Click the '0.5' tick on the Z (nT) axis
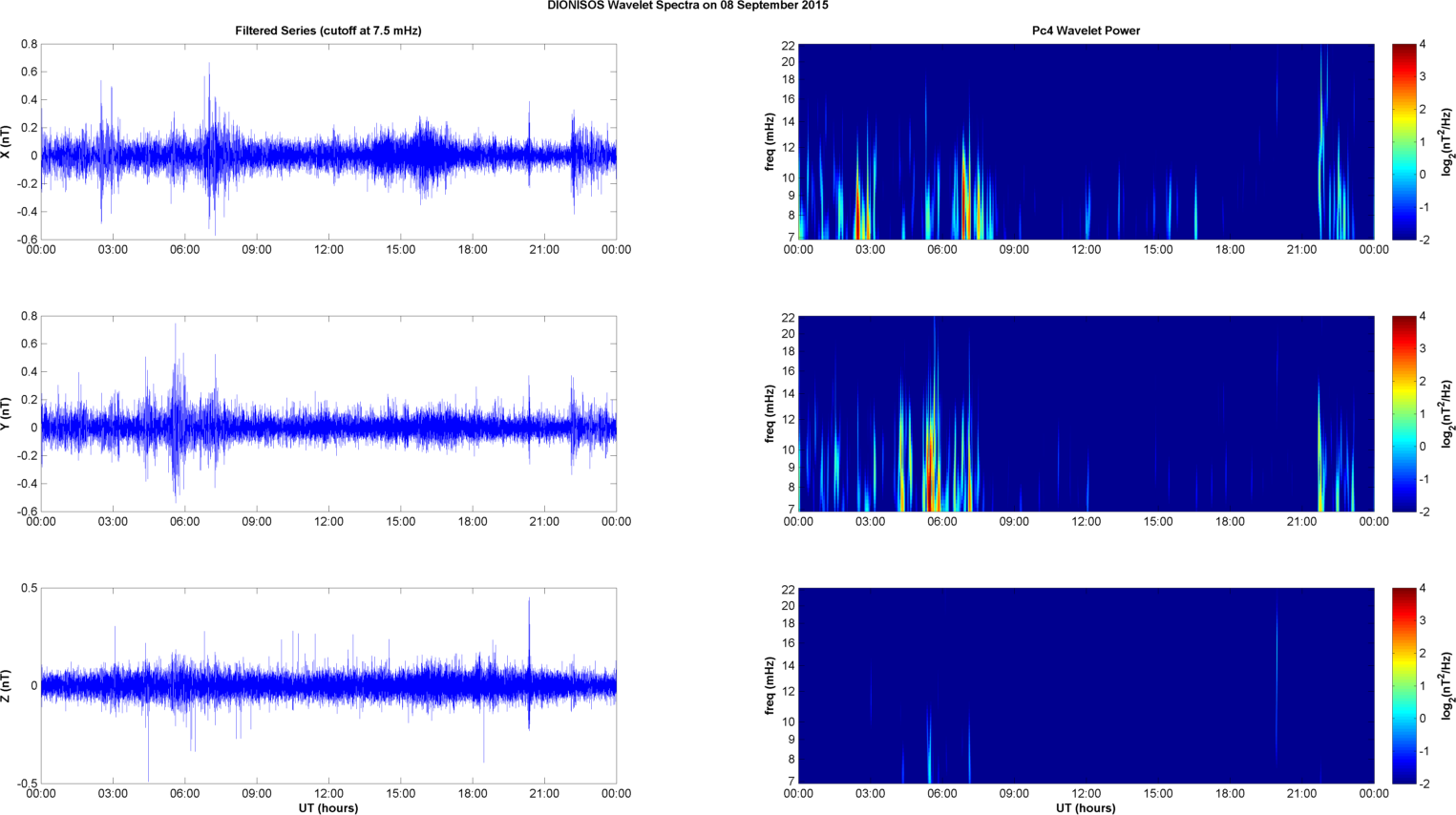Image resolution: width=1456 pixels, height=815 pixels. 29,588
